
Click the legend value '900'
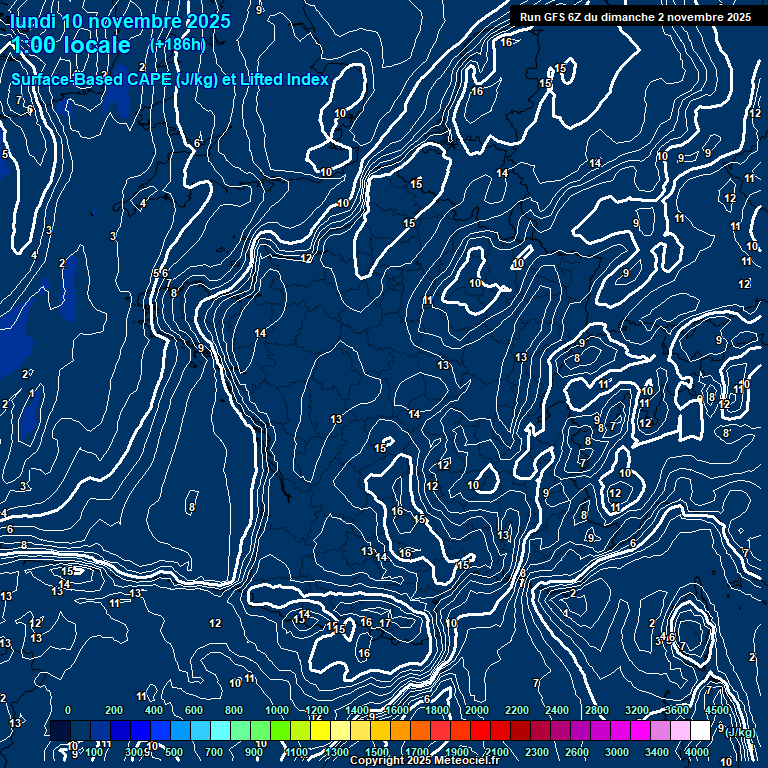pyautogui.click(x=254, y=752)
